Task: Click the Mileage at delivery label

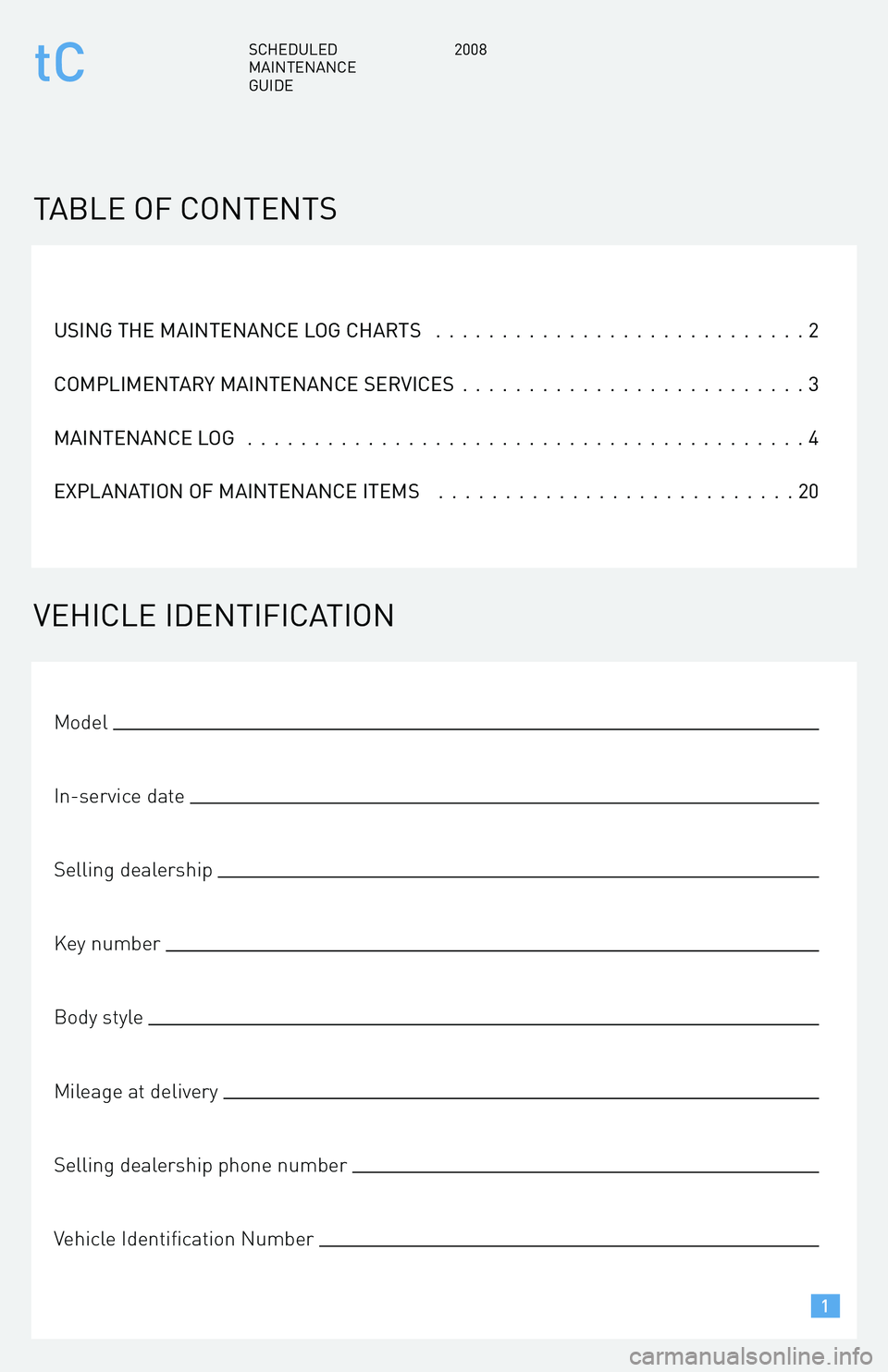Action: point(136,1092)
